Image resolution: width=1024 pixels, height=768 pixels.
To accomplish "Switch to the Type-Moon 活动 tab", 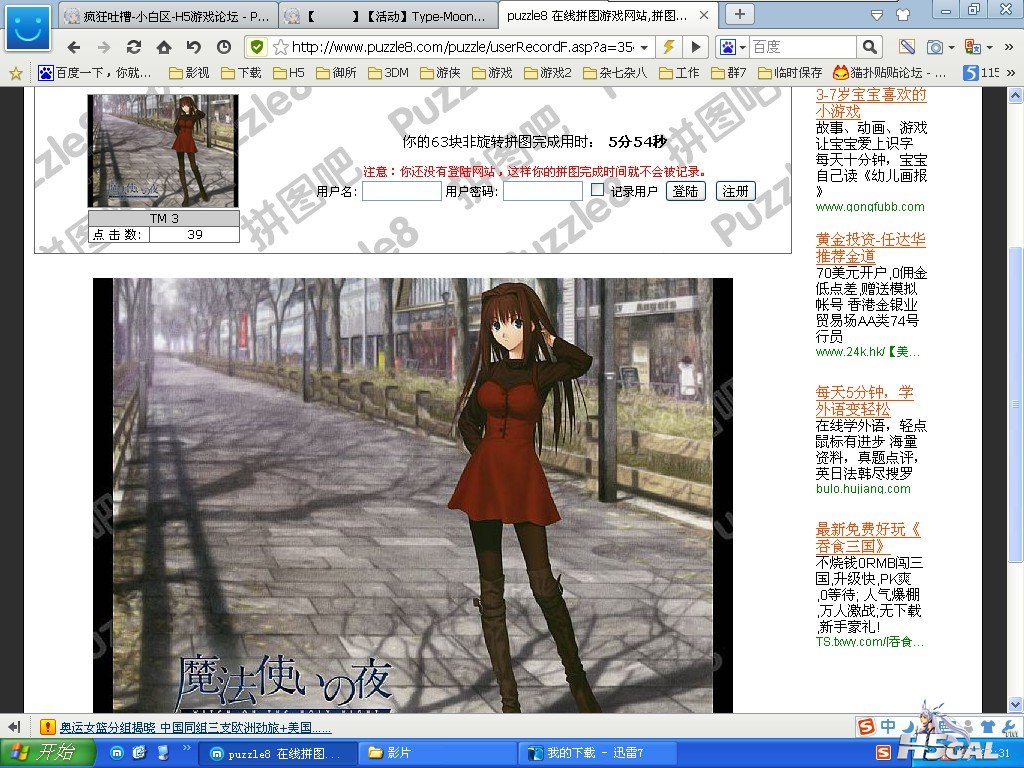I will pyautogui.click(x=388, y=16).
